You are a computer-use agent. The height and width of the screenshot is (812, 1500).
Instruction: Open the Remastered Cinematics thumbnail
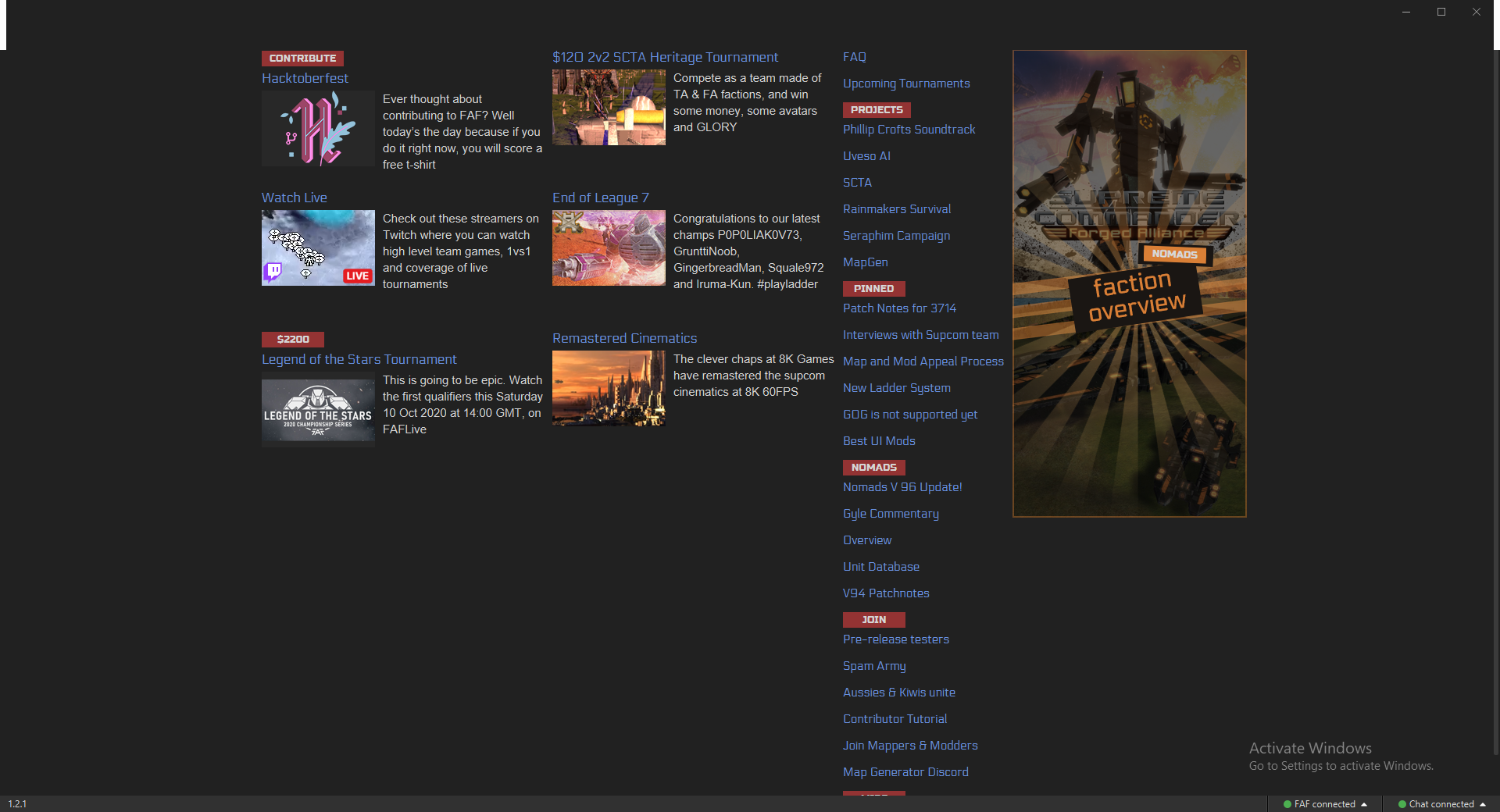click(x=609, y=388)
